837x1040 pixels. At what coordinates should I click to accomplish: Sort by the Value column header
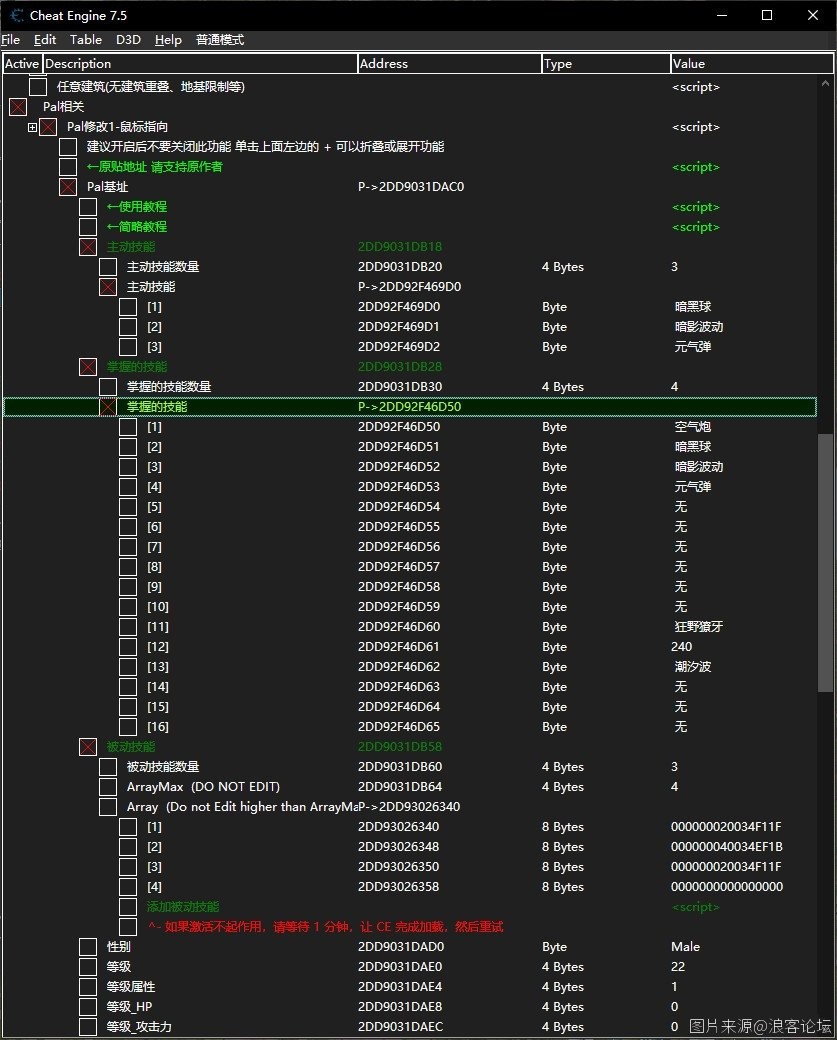(751, 64)
